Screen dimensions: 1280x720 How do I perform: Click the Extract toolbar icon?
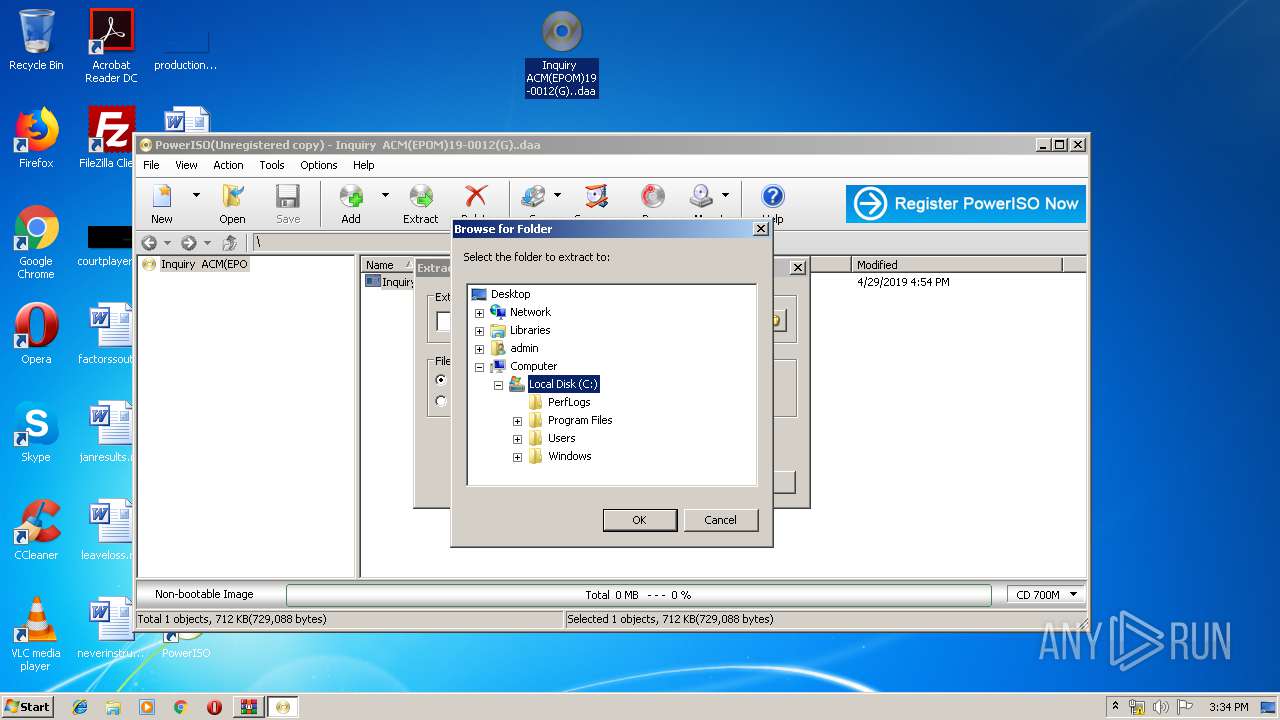[x=421, y=204]
